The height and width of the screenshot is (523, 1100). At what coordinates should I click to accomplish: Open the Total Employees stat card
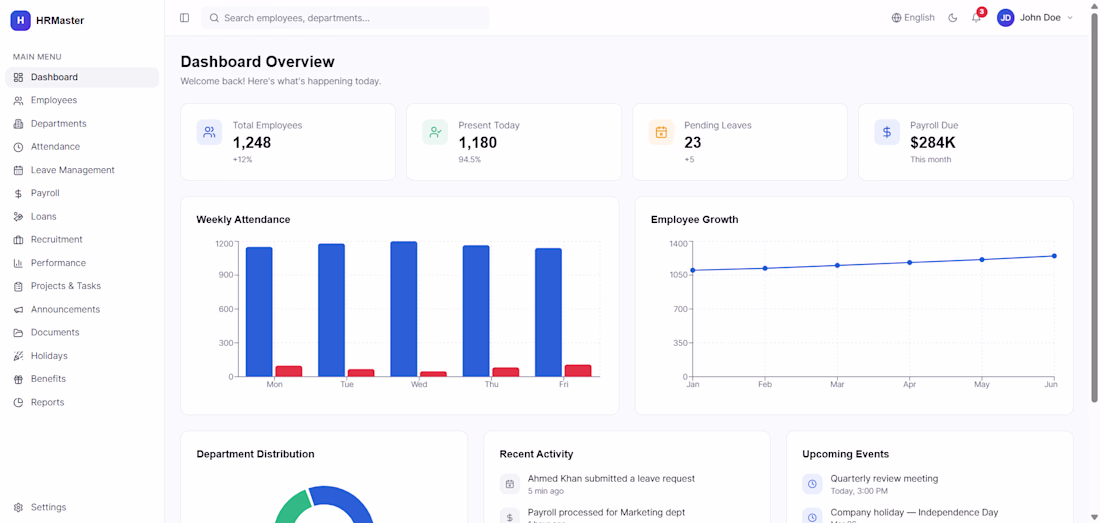point(288,142)
